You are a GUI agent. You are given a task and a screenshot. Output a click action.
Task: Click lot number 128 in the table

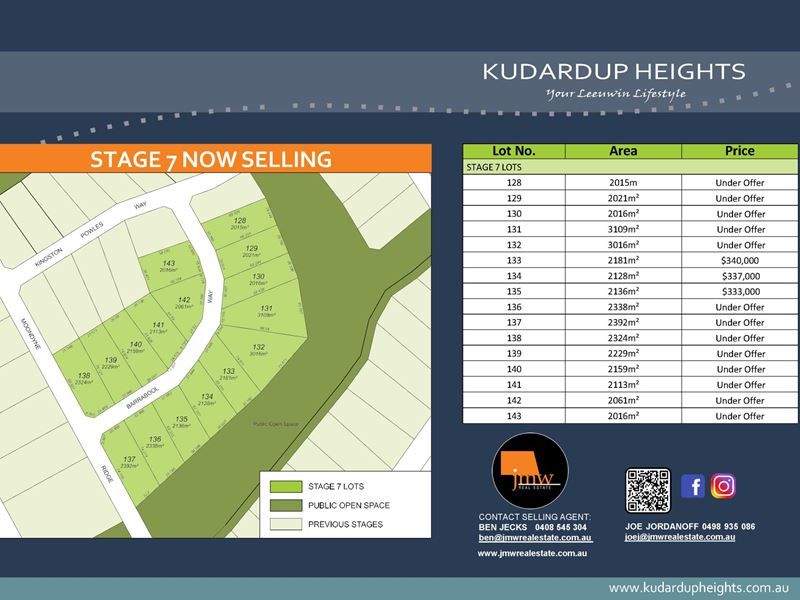coord(514,183)
